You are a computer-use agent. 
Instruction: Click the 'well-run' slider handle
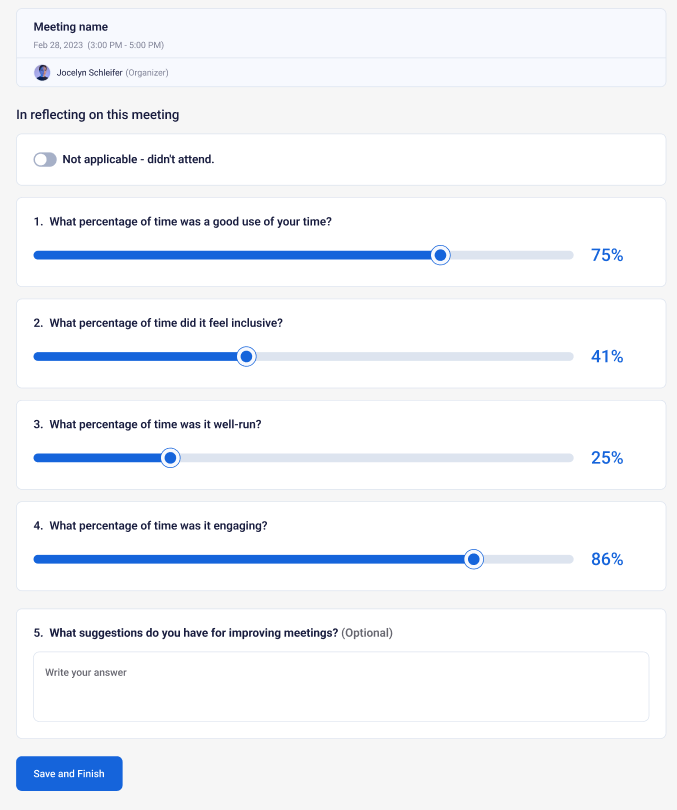pyautogui.click(x=170, y=458)
